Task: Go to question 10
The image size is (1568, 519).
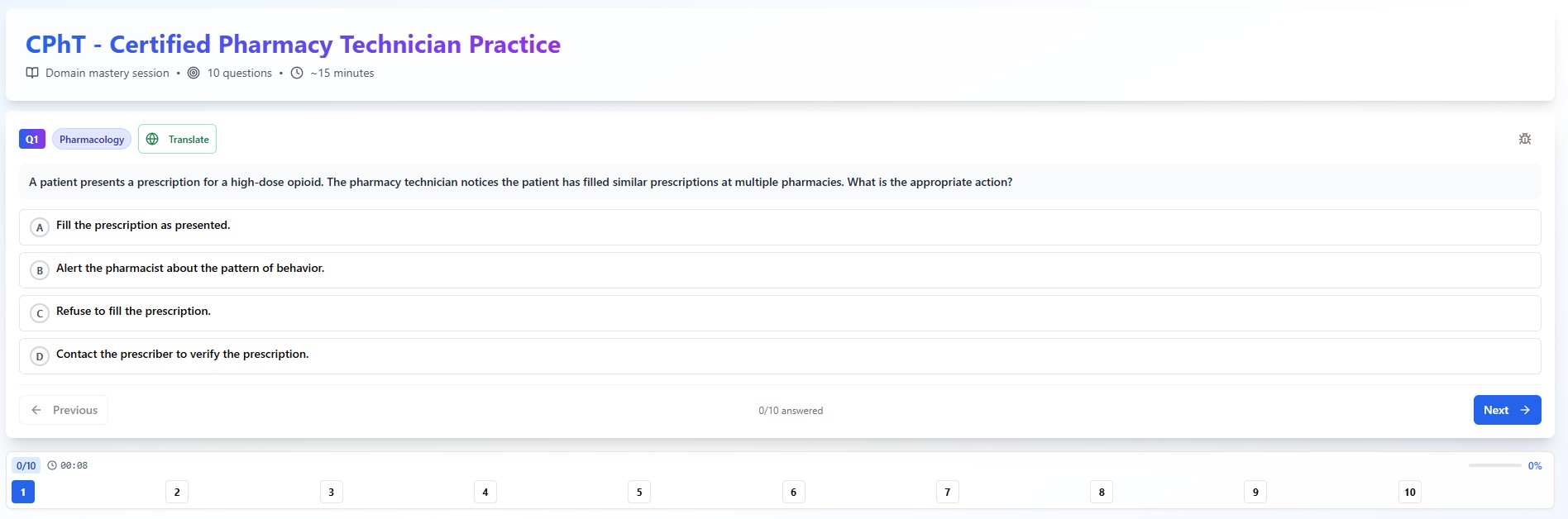Action: pyautogui.click(x=1410, y=492)
